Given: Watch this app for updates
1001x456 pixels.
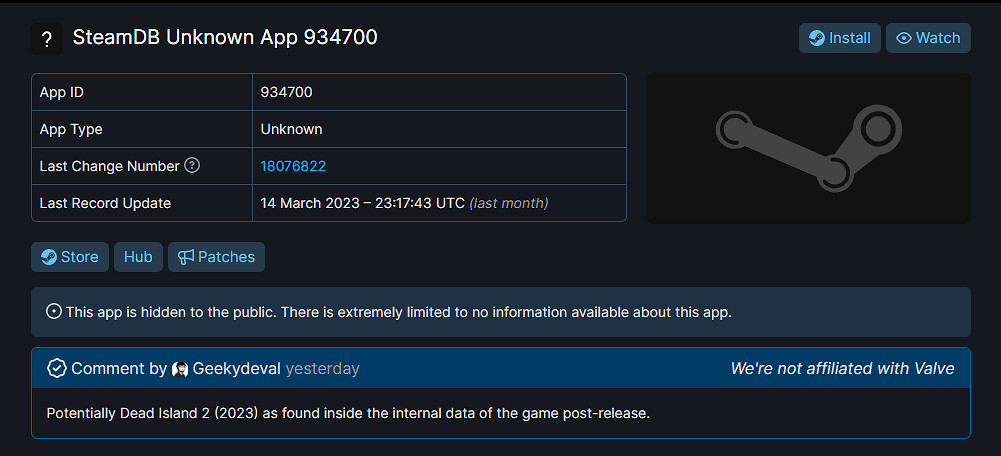Looking at the screenshot, I should click(x=928, y=38).
